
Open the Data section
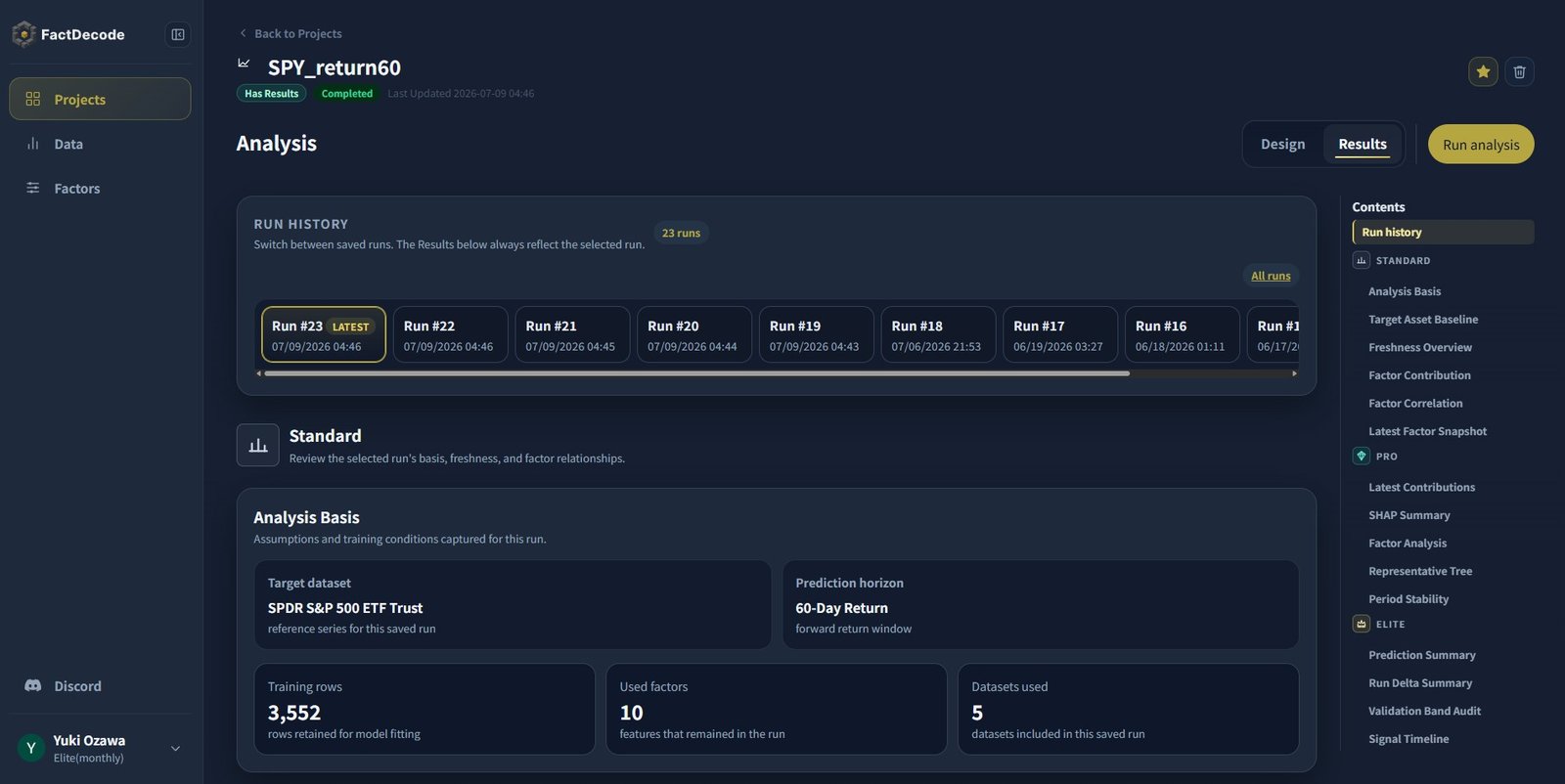point(100,144)
